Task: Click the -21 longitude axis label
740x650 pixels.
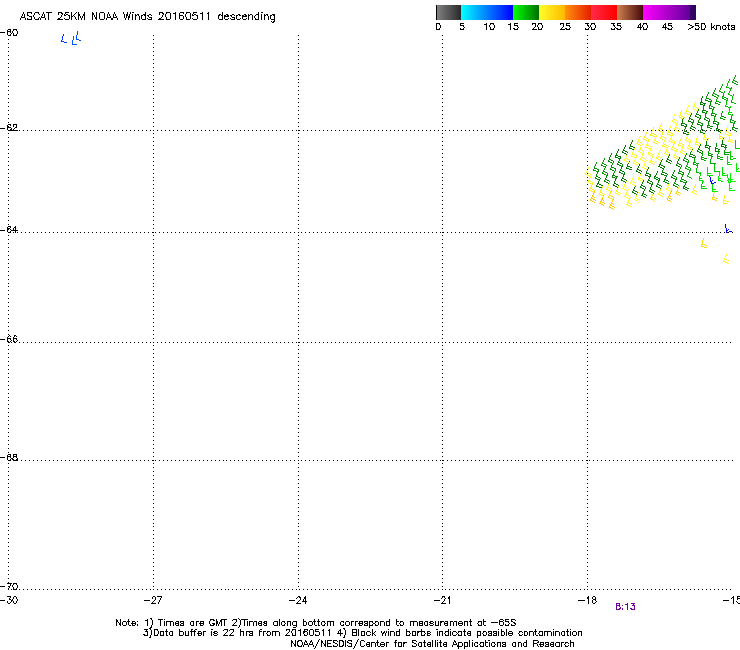Action: click(442, 600)
